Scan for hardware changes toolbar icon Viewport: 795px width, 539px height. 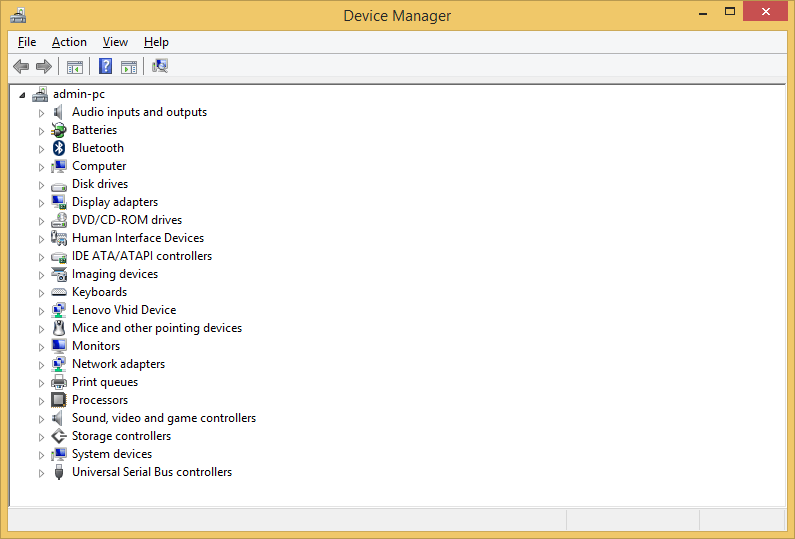tap(160, 67)
